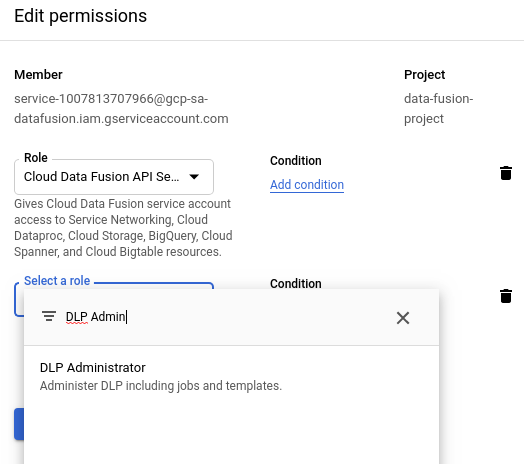This screenshot has width=524, height=464.
Task: Clear the "DLP Admin" filter text
Action: click(x=403, y=318)
